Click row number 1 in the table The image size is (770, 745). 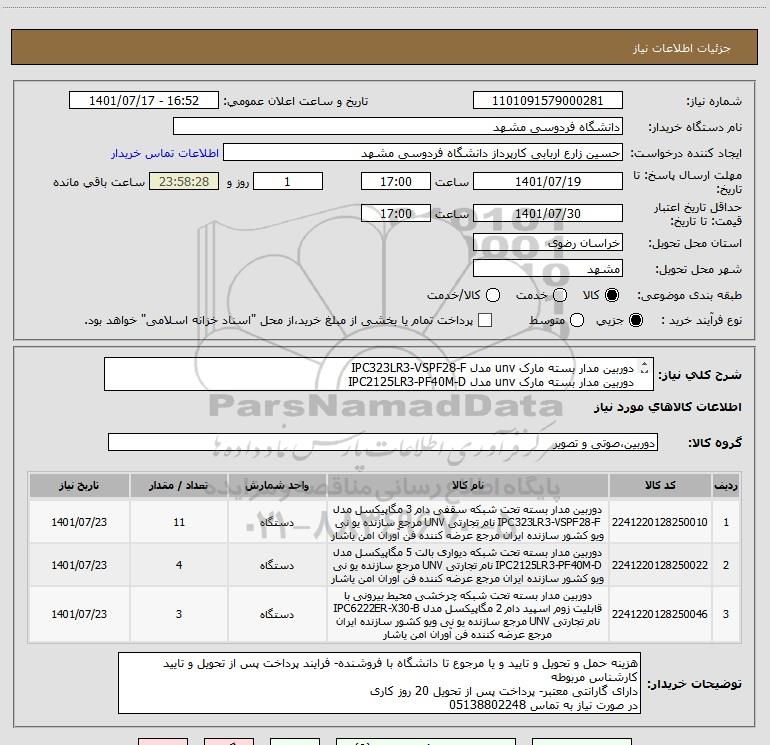(x=726, y=522)
